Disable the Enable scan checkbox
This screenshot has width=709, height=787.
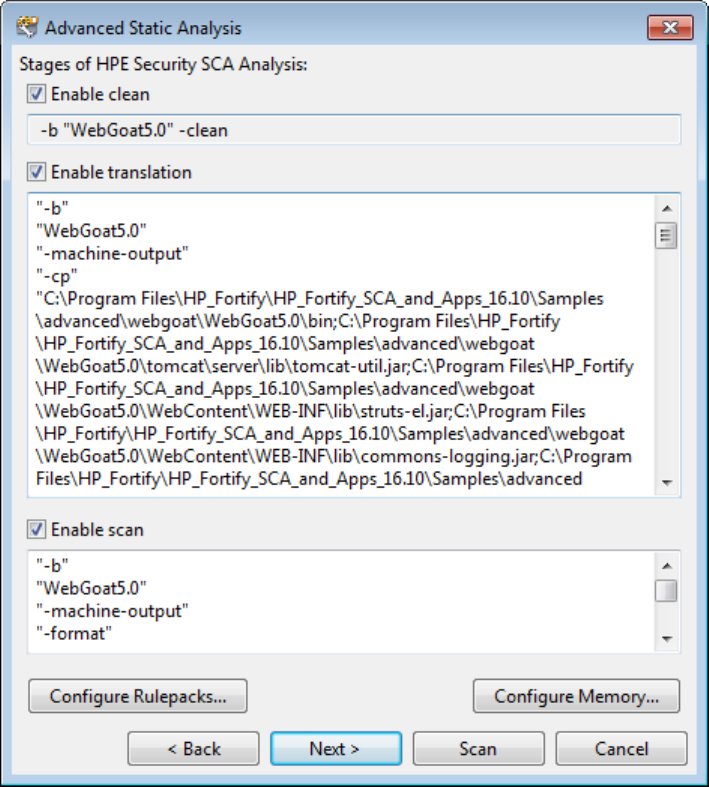(x=37, y=530)
